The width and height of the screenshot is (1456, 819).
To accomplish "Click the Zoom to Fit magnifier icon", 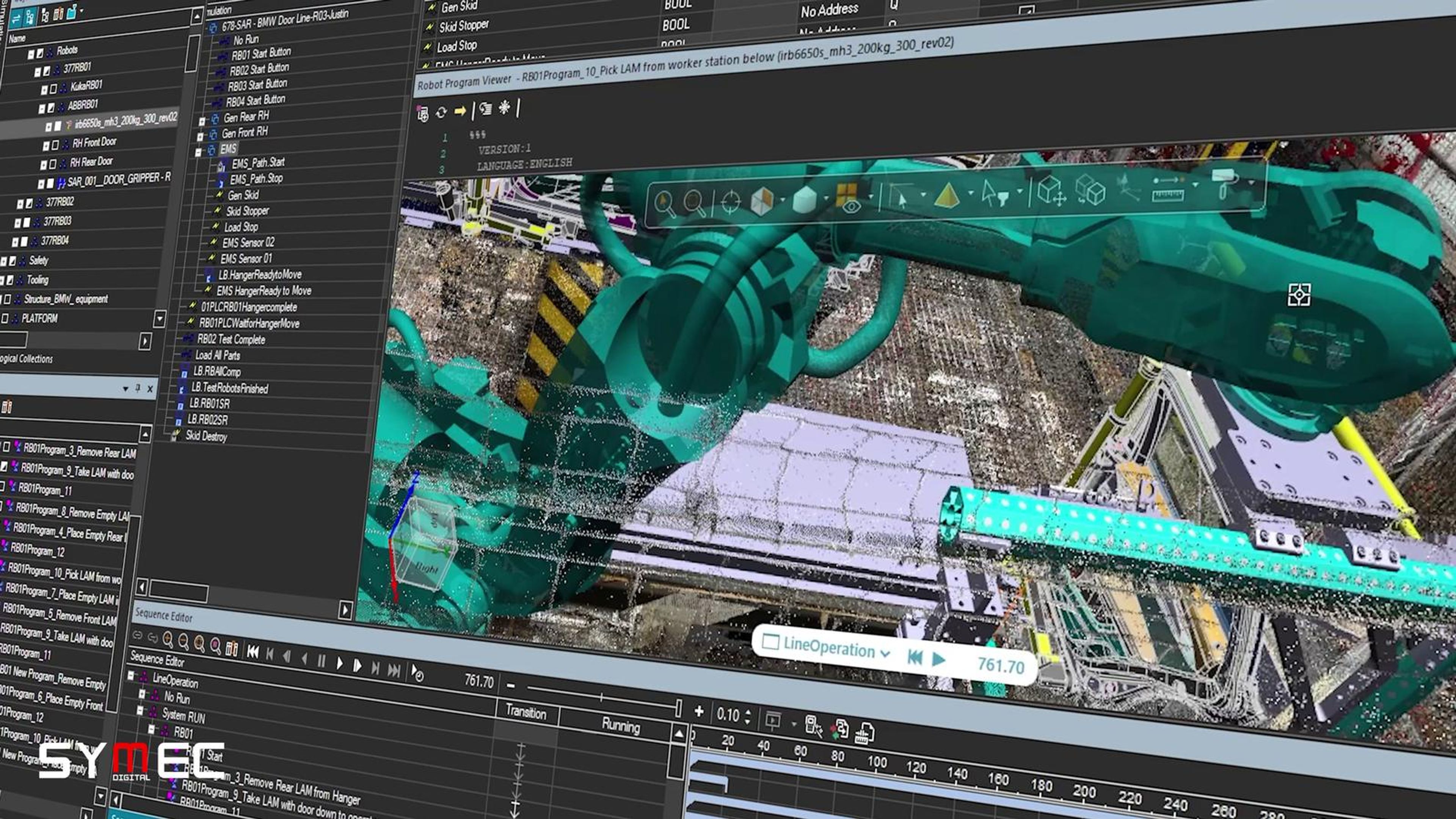I will (694, 203).
